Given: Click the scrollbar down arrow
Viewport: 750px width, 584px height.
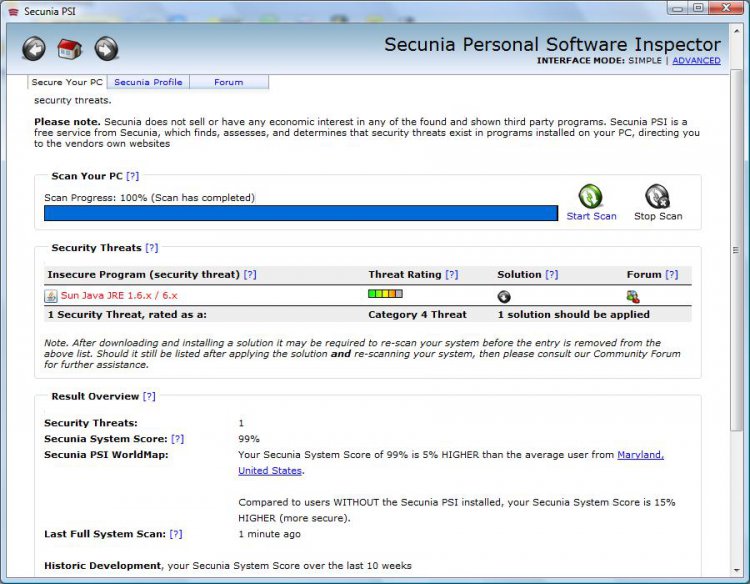Looking at the screenshot, I should tap(736, 570).
